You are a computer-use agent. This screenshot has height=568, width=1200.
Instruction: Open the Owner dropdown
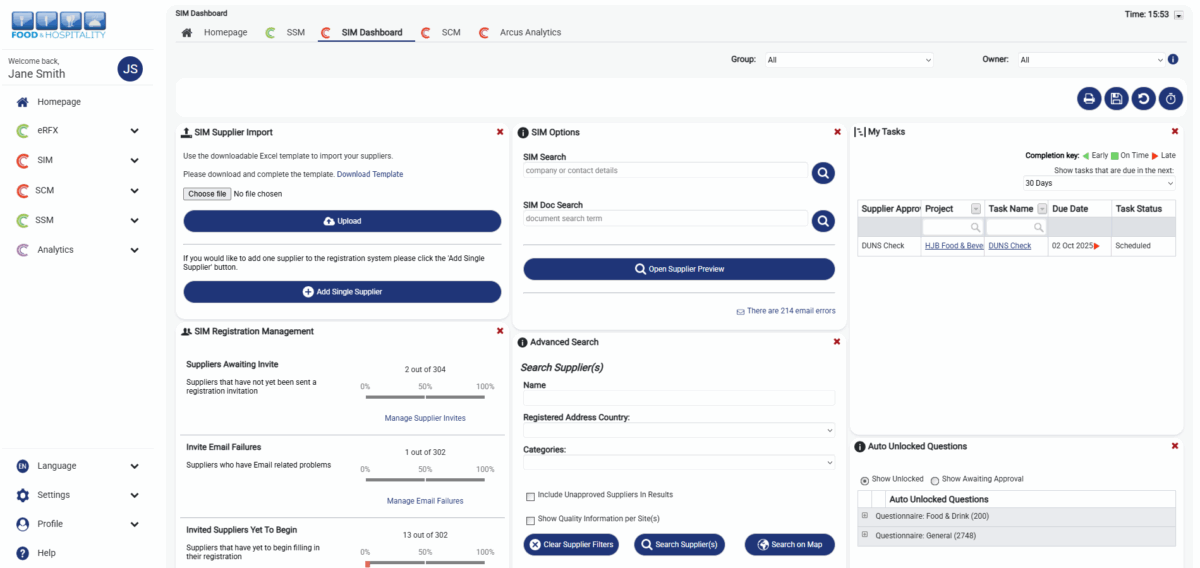1091,60
